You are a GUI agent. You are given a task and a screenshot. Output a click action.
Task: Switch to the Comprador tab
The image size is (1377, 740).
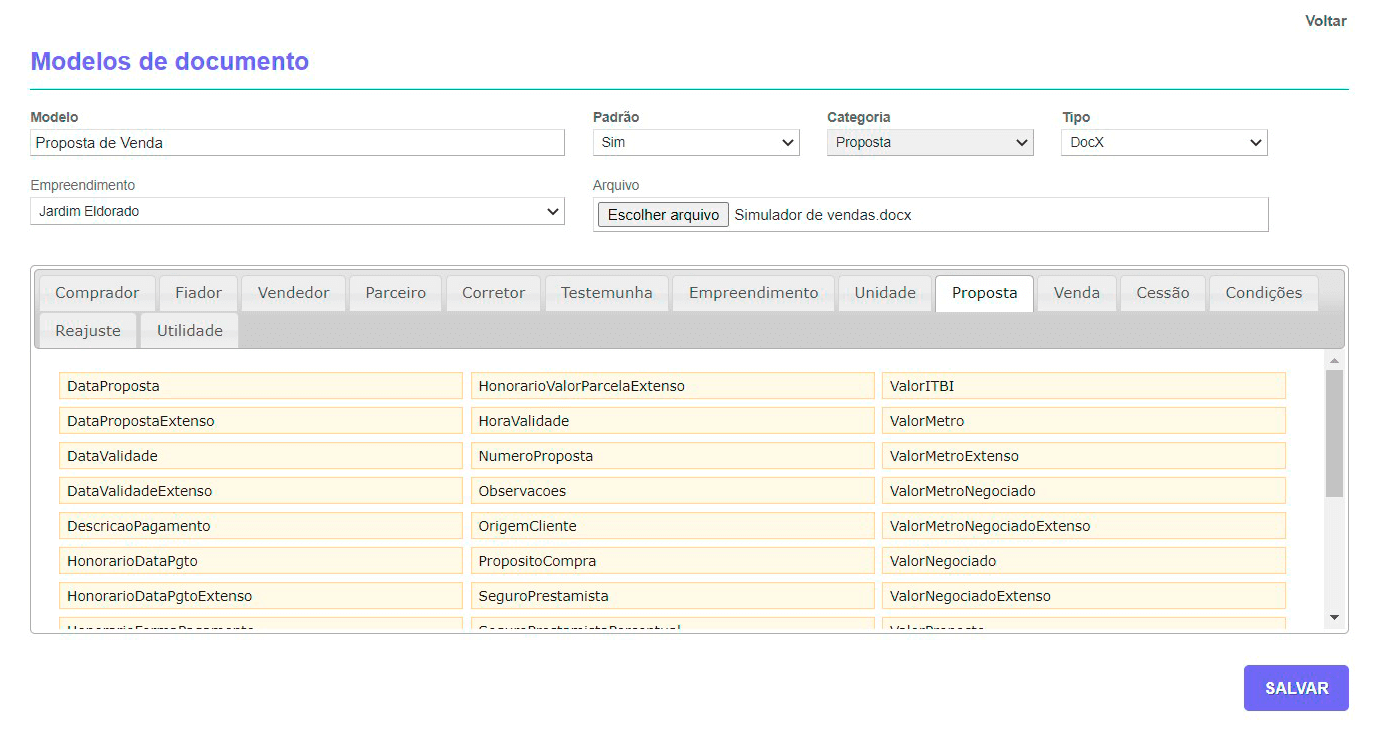click(x=96, y=293)
